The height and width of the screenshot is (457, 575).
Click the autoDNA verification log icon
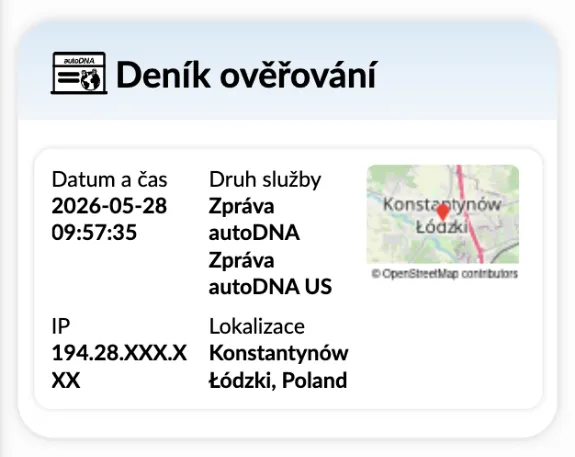(x=79, y=73)
